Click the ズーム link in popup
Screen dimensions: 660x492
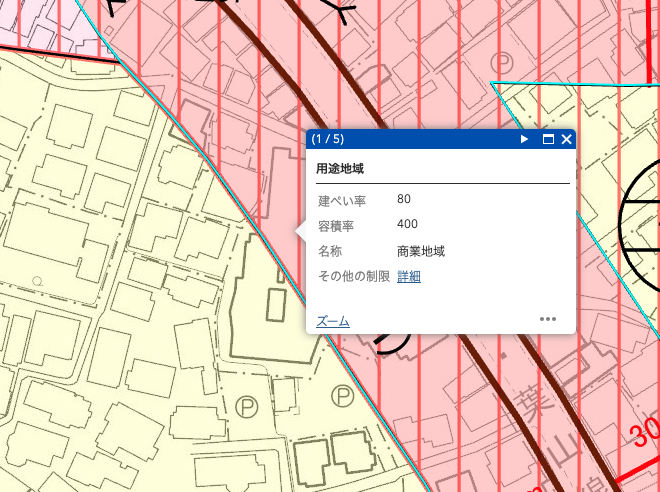333,321
